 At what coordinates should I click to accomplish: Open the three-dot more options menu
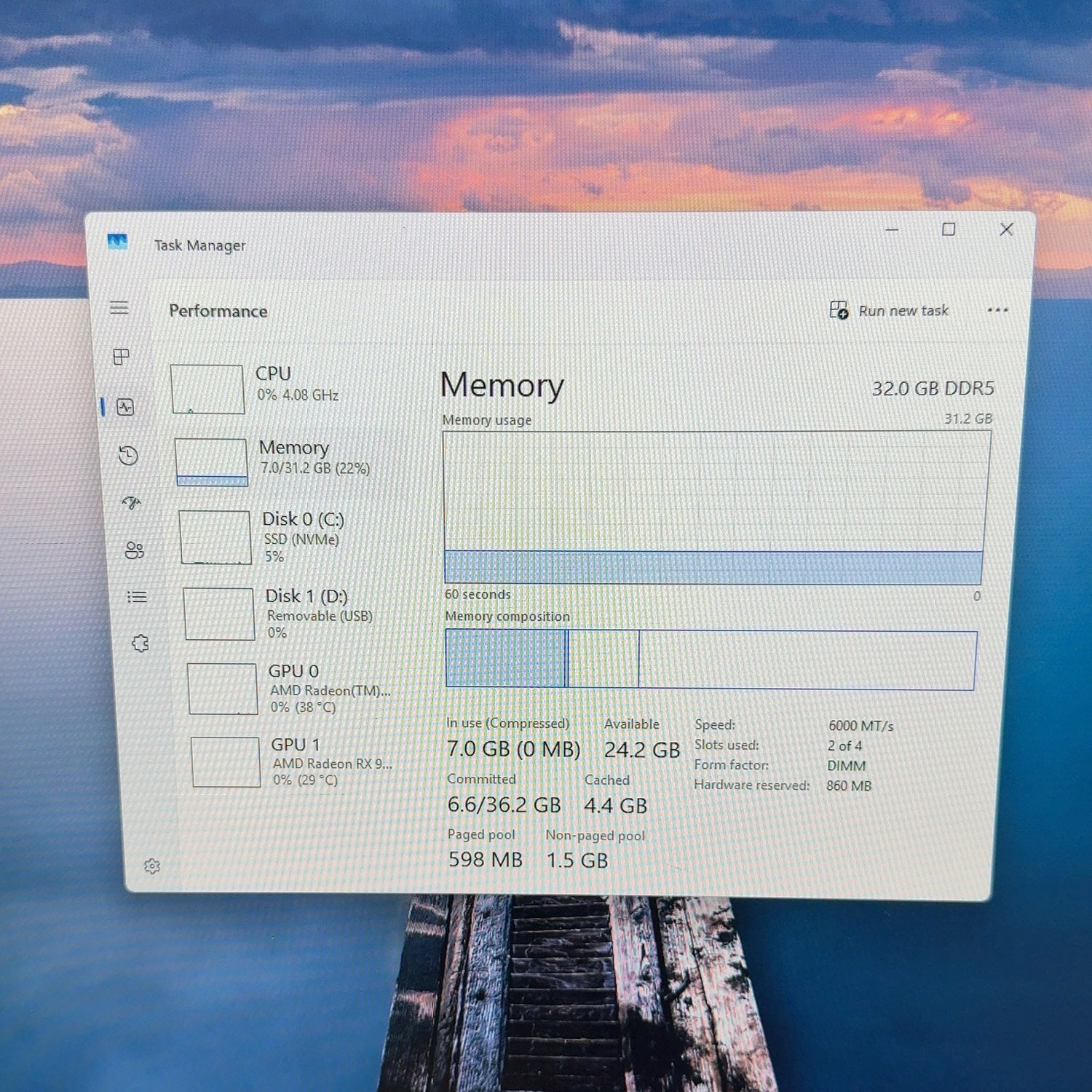coord(997,310)
